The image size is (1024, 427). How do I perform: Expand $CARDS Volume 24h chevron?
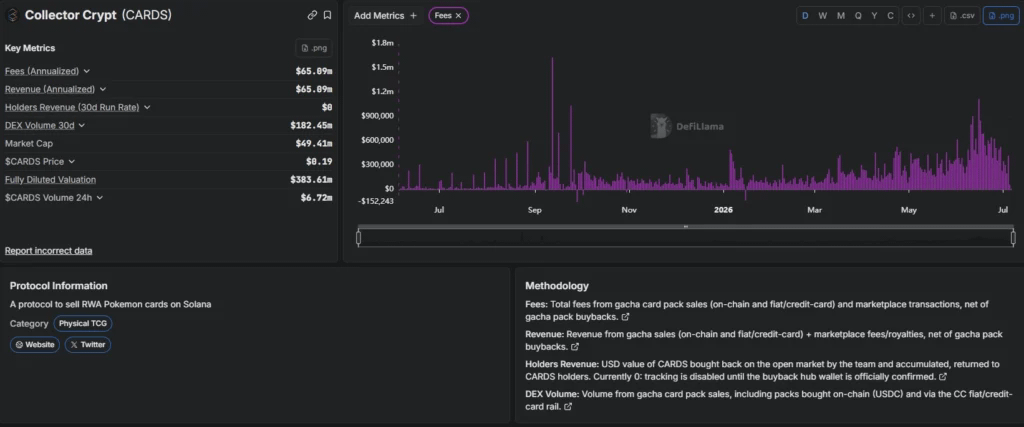(99, 197)
